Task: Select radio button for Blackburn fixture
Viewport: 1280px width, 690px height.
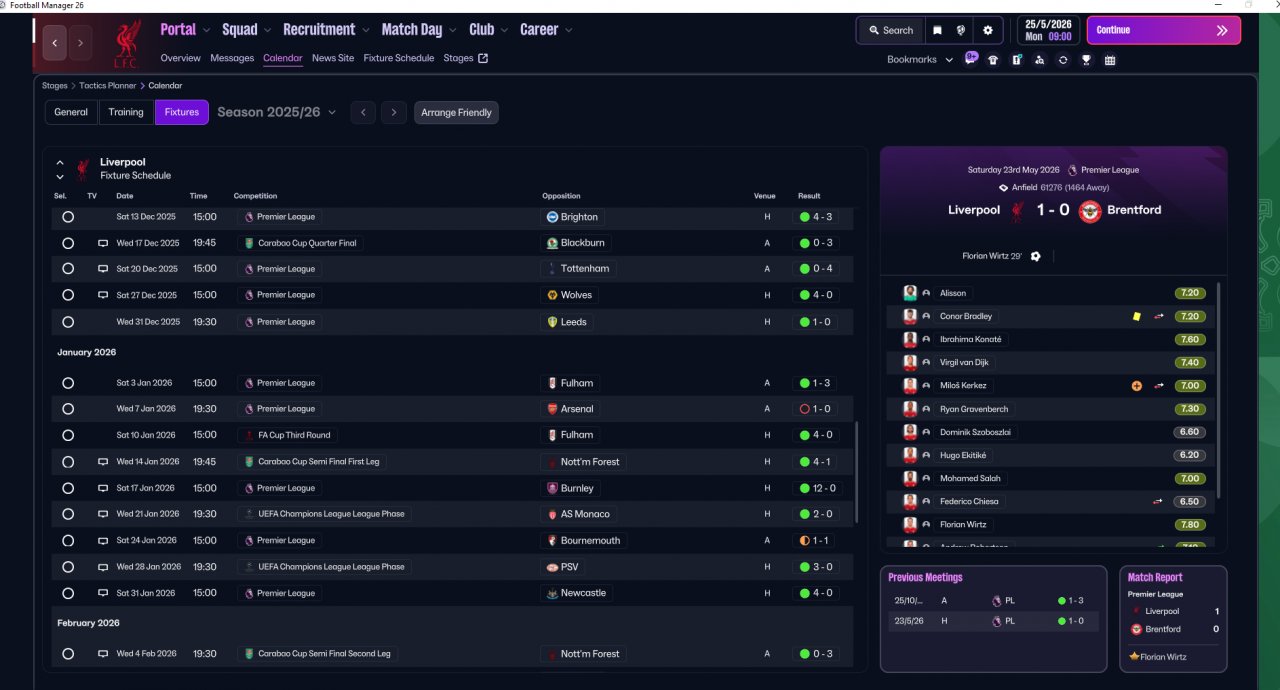Action: 68,243
